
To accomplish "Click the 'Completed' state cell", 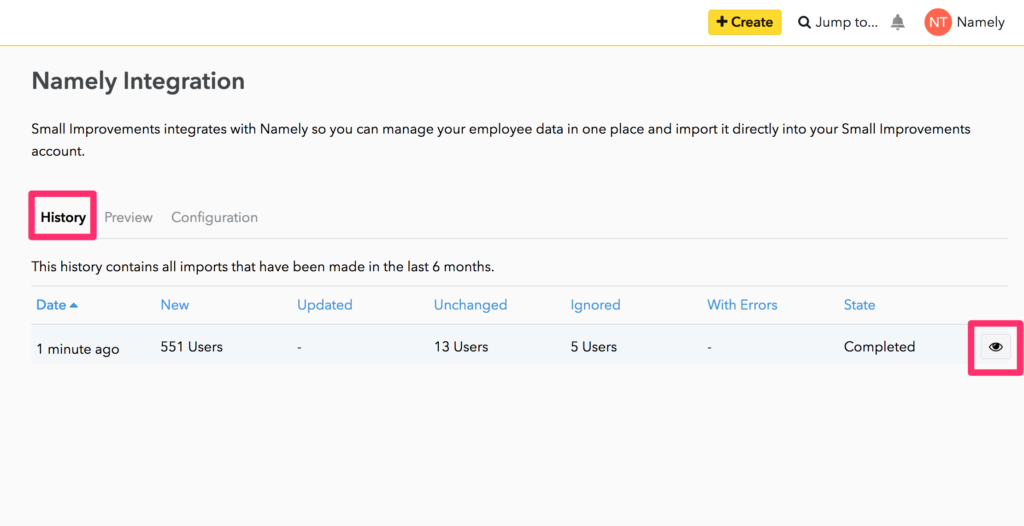I will (x=879, y=347).
